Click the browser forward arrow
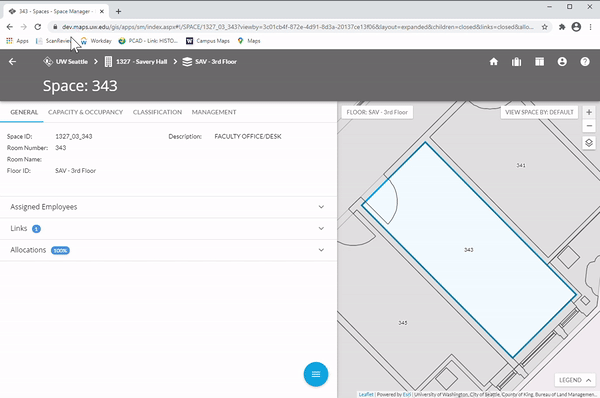600x398 pixels. pyautogui.click(x=24, y=27)
